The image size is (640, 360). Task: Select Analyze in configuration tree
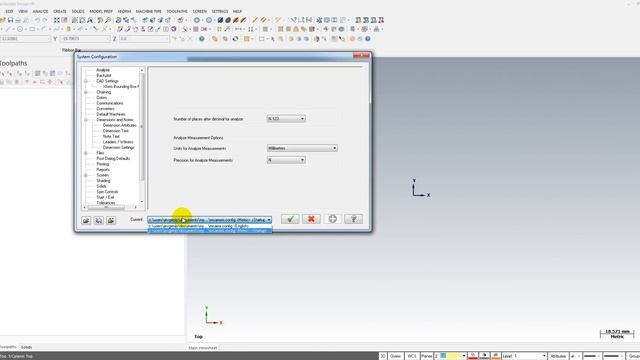click(x=103, y=70)
